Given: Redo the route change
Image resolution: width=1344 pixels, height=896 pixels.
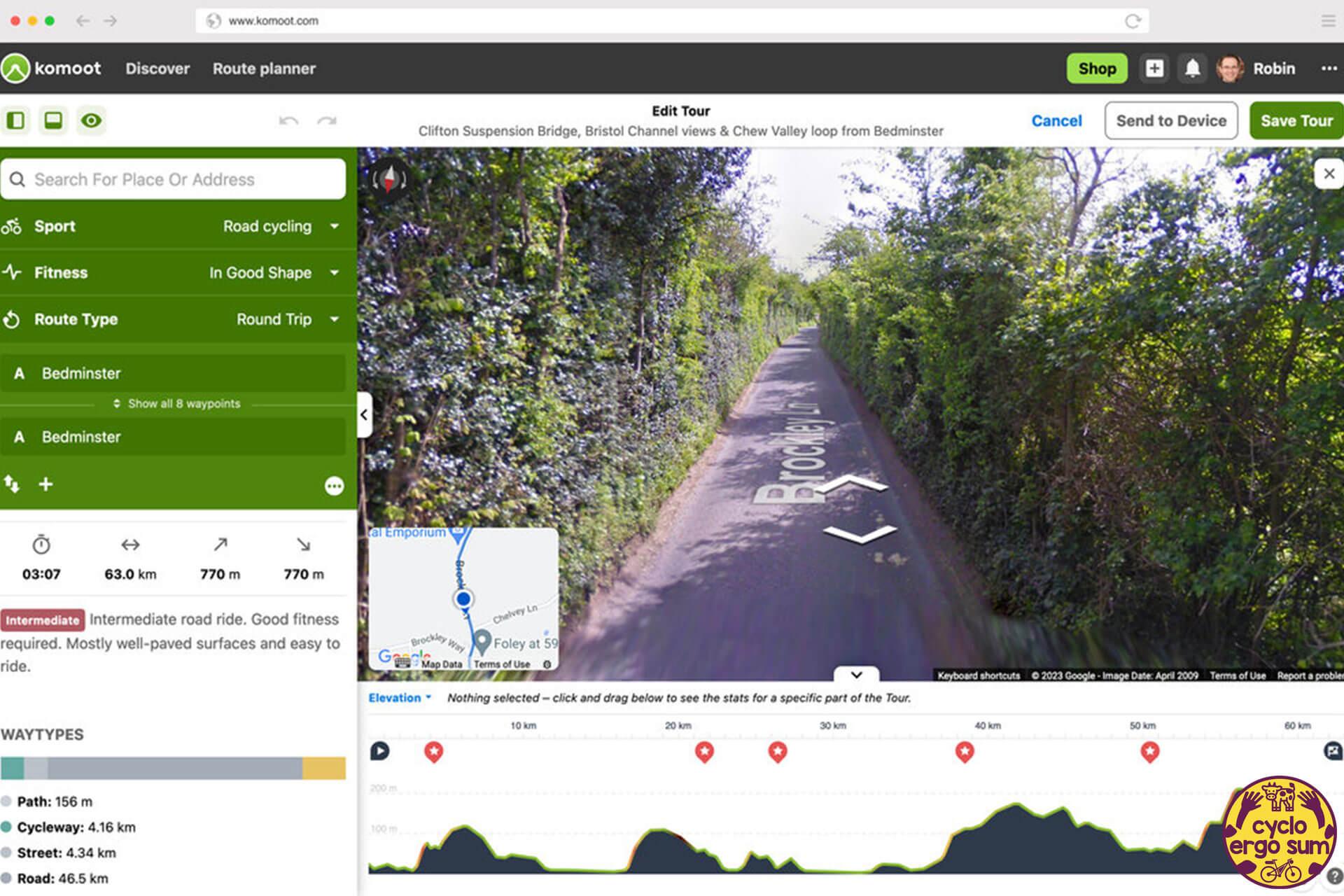Looking at the screenshot, I should click(326, 121).
